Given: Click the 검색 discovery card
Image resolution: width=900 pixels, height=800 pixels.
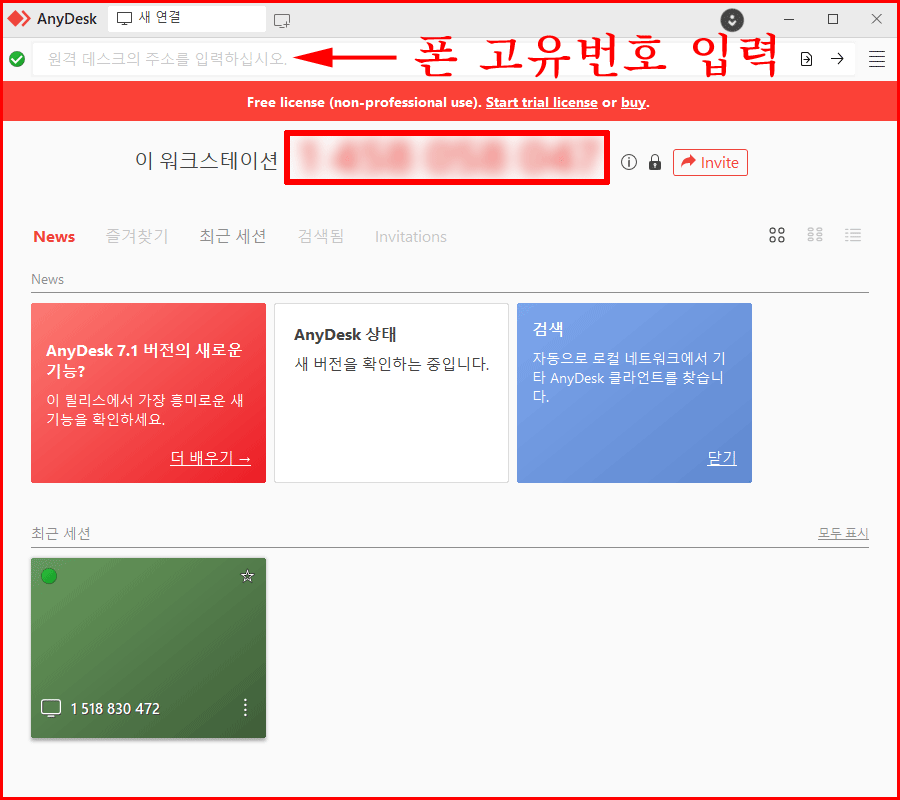Looking at the screenshot, I should click(x=634, y=393).
